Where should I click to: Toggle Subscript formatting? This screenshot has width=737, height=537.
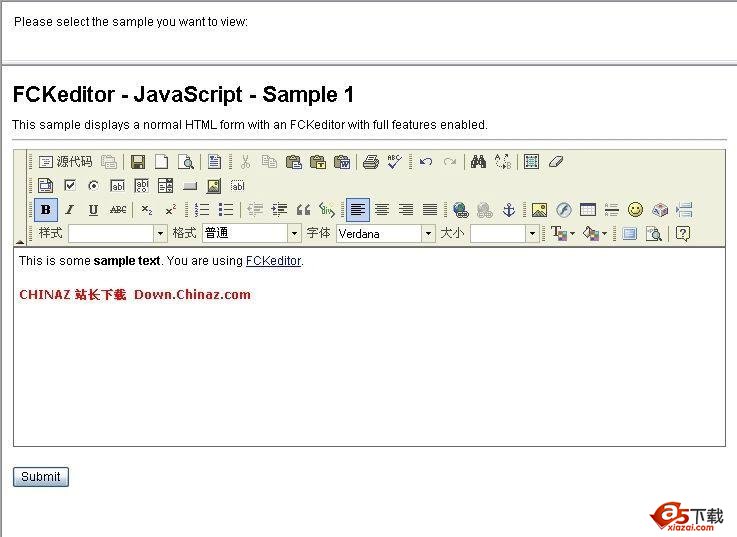coord(147,210)
